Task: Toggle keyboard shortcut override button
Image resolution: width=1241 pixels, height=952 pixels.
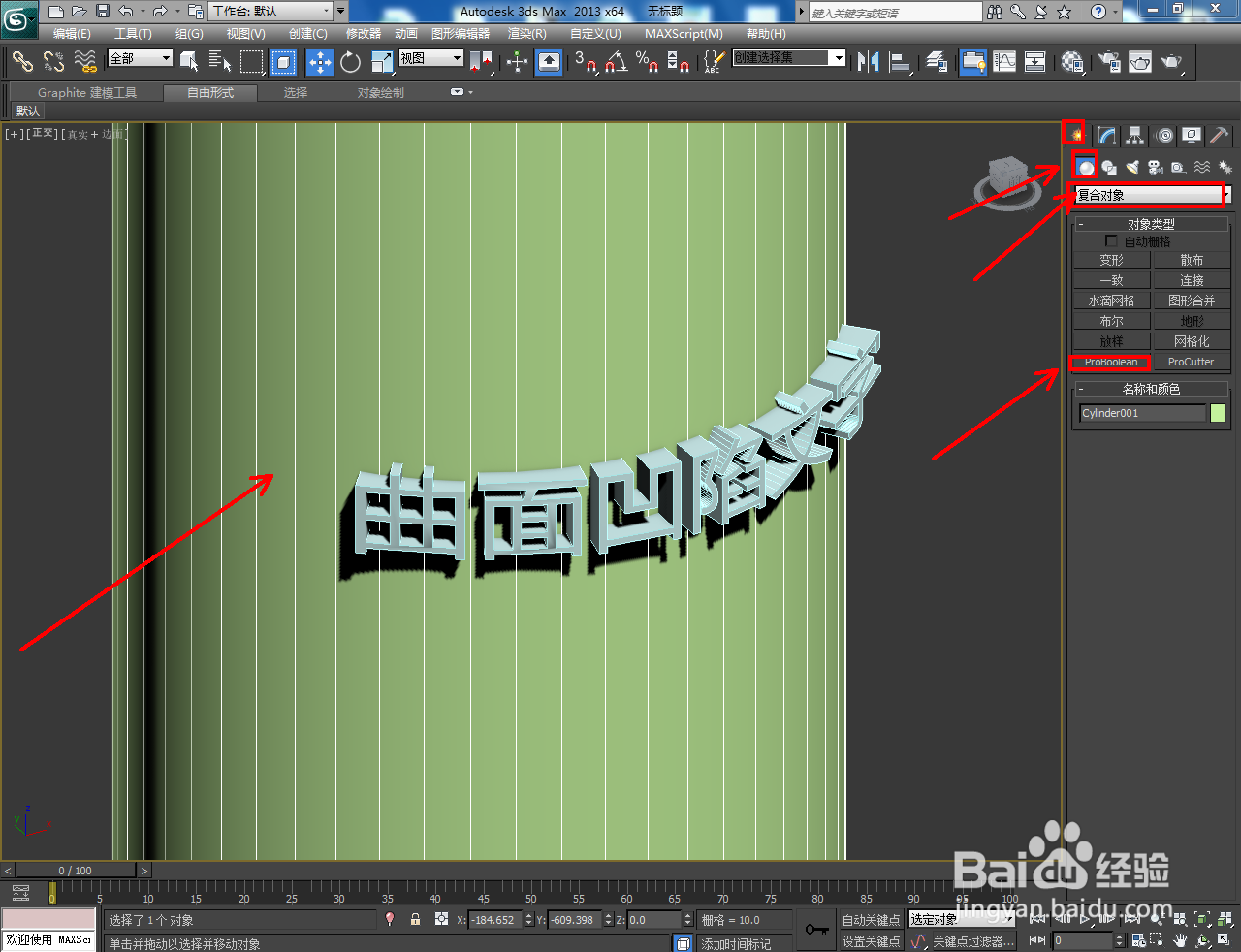Action: click(549, 61)
